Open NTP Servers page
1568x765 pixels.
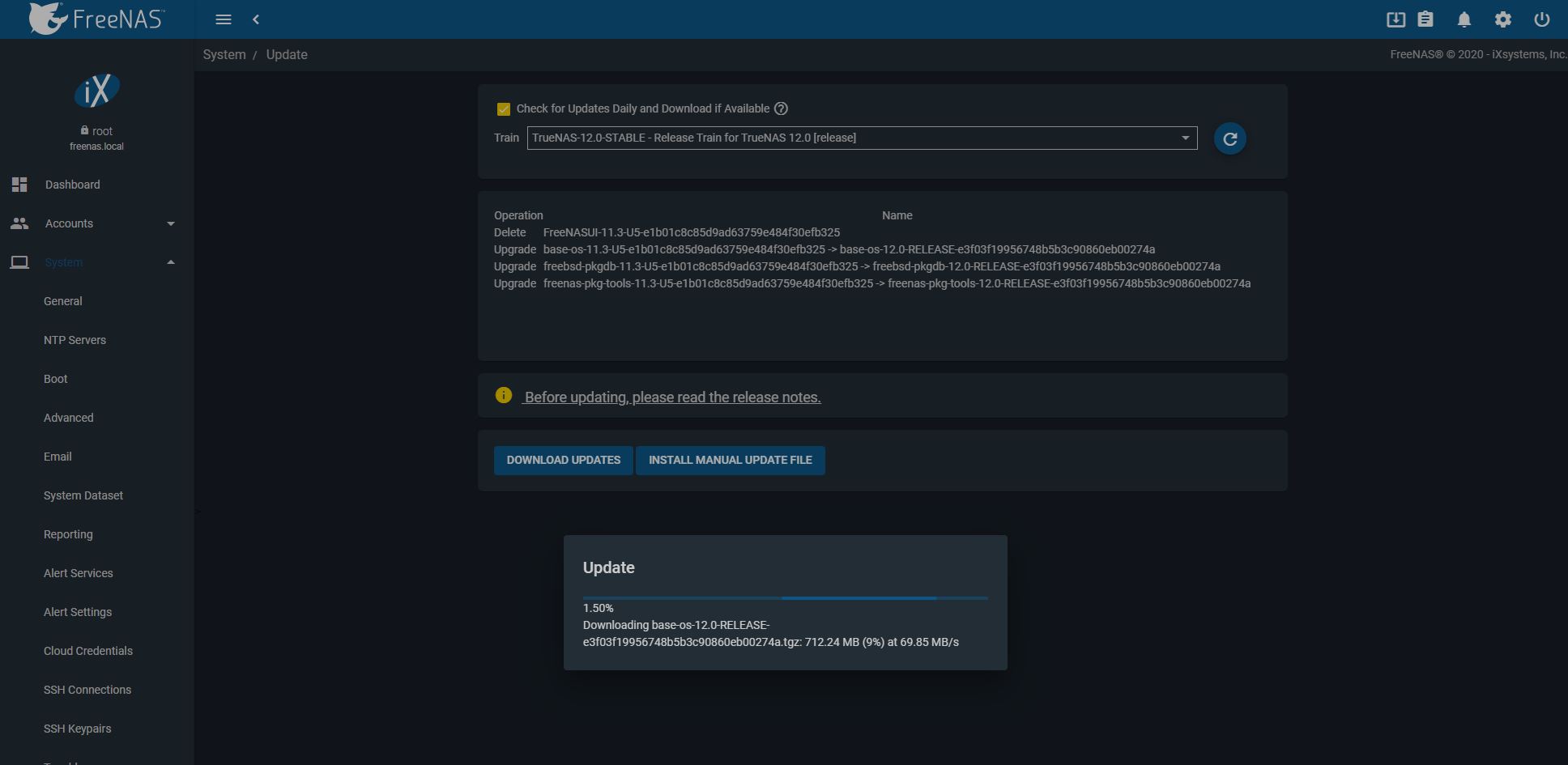tap(75, 340)
